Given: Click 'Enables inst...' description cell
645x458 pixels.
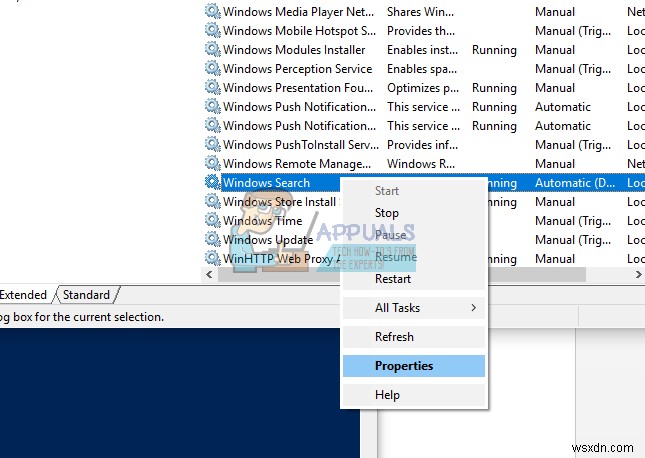Looking at the screenshot, I should point(422,50).
